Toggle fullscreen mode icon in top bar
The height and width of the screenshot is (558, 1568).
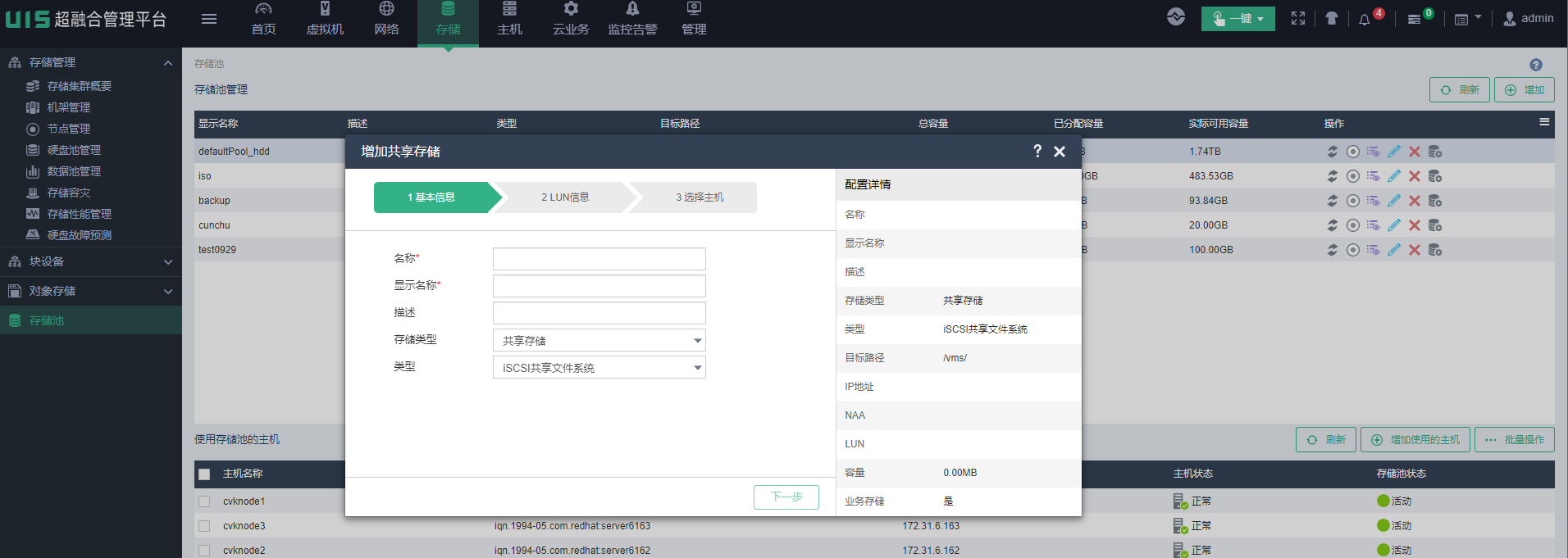[x=1298, y=18]
